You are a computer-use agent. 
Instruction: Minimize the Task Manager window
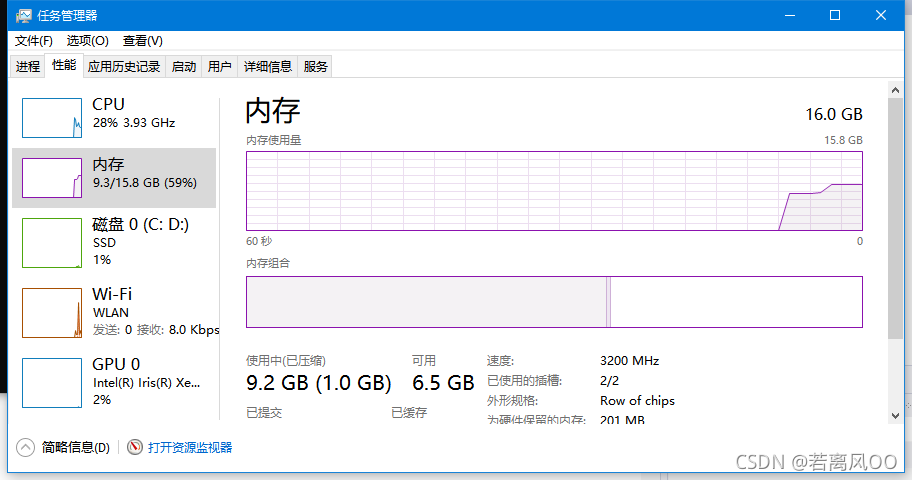tap(790, 15)
